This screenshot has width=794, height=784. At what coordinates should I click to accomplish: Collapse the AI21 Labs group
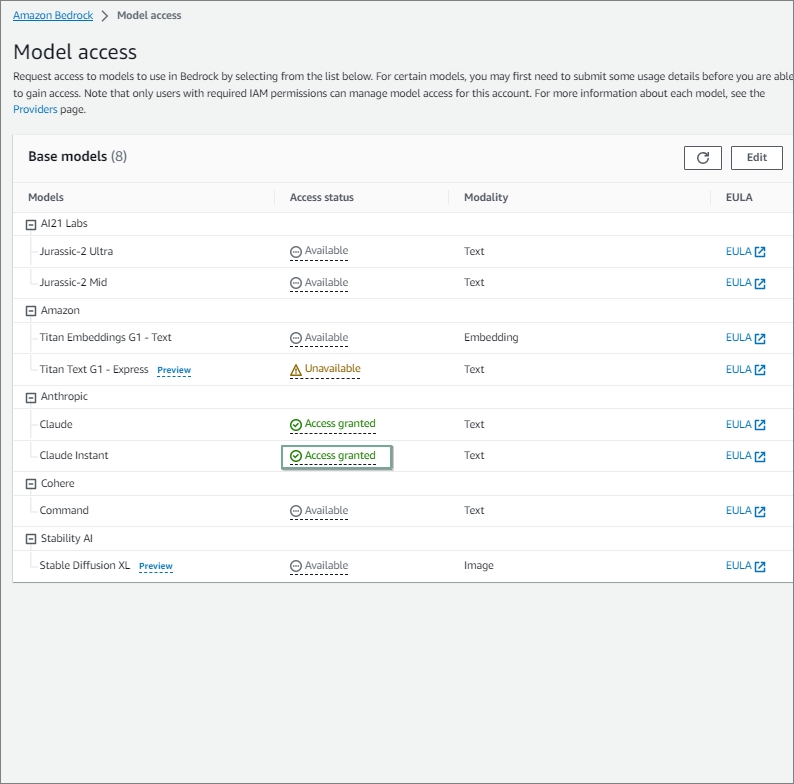(x=31, y=224)
